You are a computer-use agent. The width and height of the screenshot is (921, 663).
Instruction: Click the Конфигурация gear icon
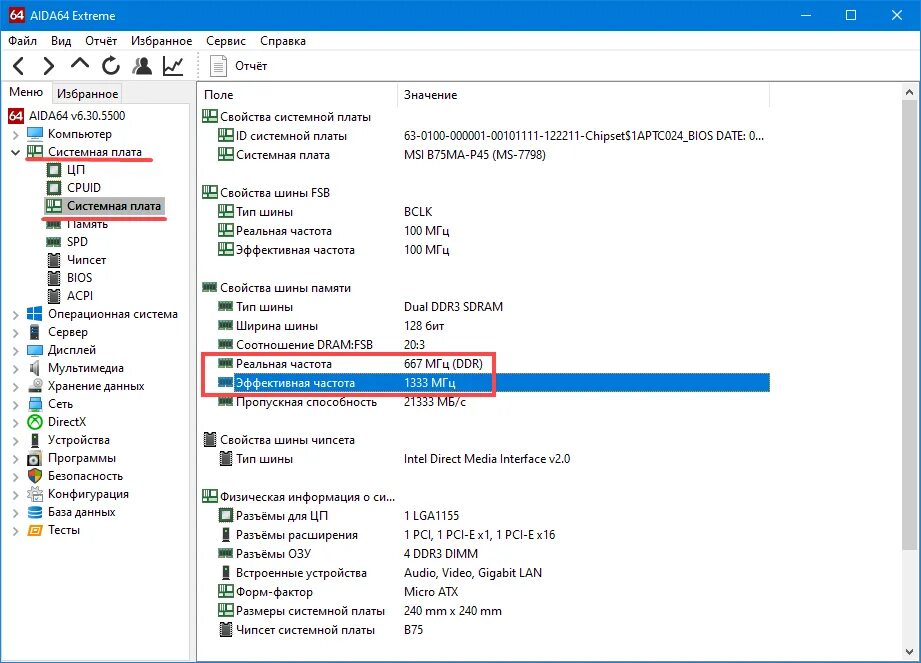(35, 494)
